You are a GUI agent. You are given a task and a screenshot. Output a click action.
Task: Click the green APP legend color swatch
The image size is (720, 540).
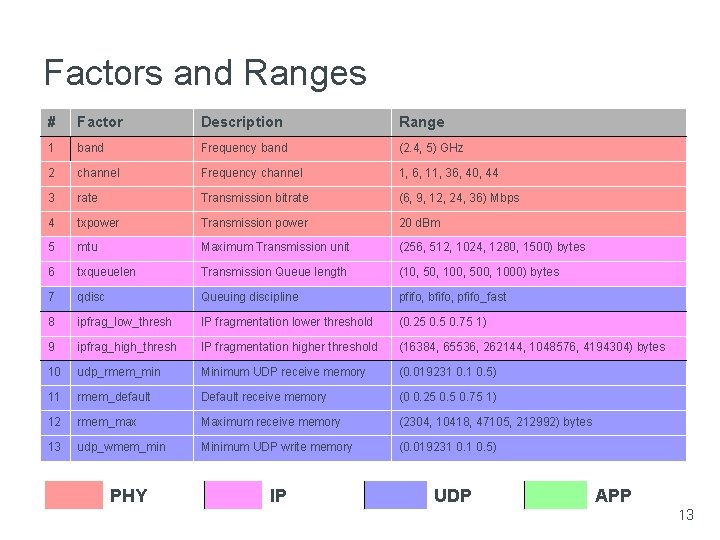[556, 495]
